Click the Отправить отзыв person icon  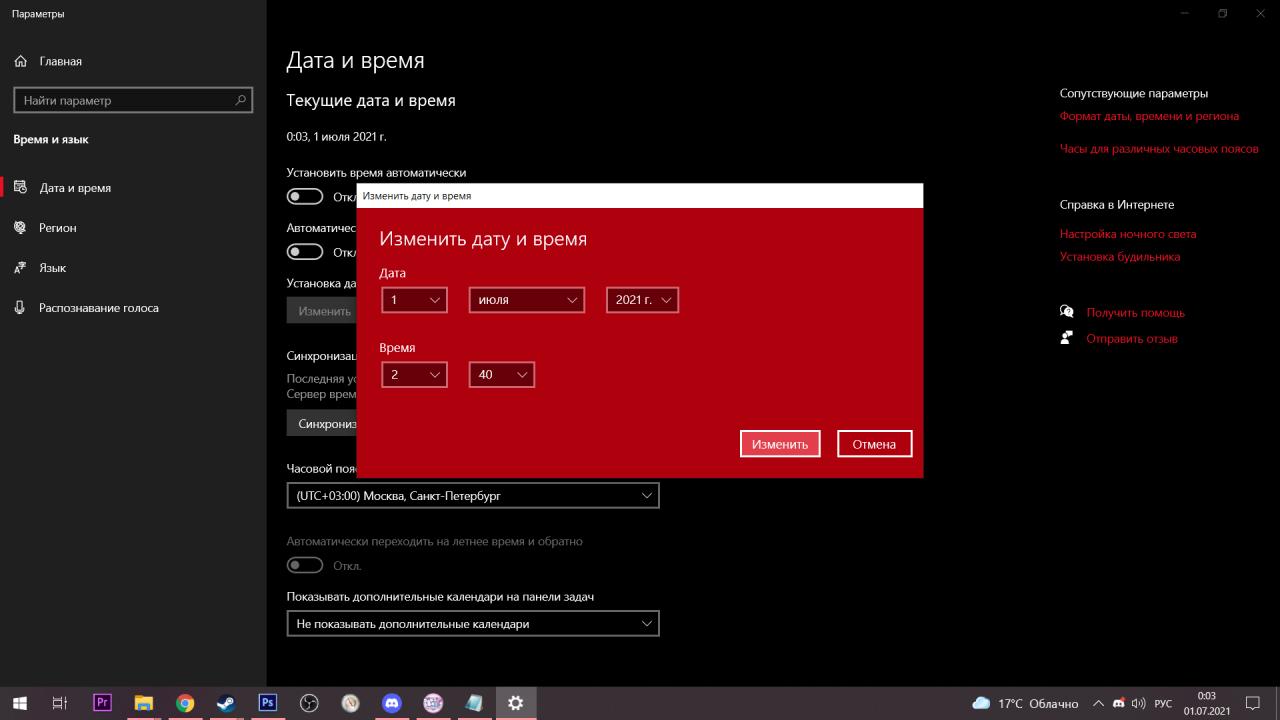click(1067, 338)
